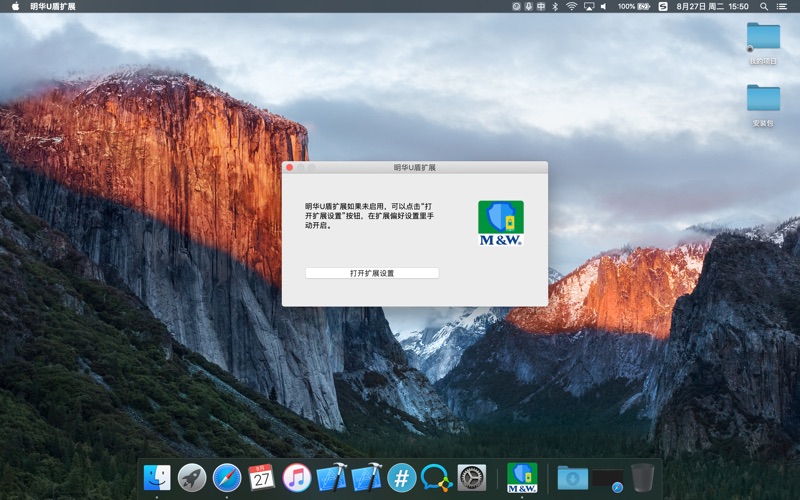This screenshot has width=800, height=500.
Task: Launch Launchpad from the Dock
Action: [x=192, y=477]
